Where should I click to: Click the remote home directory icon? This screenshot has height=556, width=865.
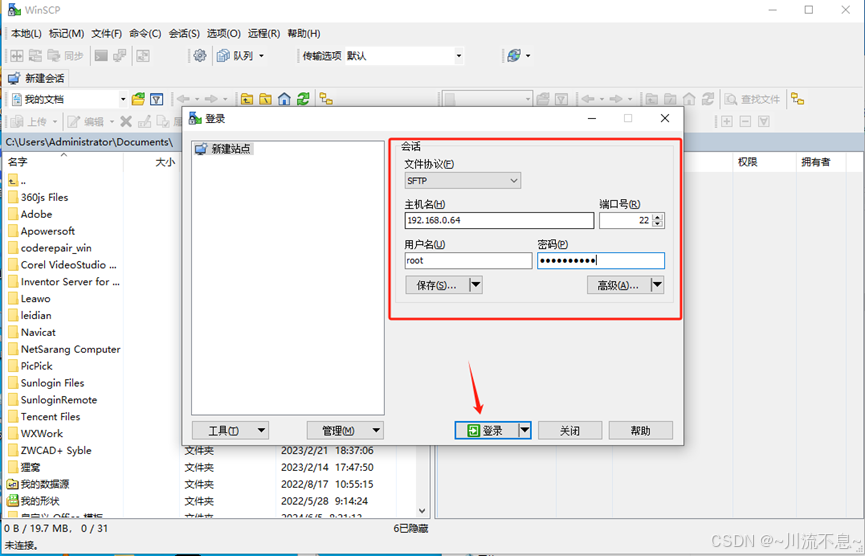(x=689, y=99)
